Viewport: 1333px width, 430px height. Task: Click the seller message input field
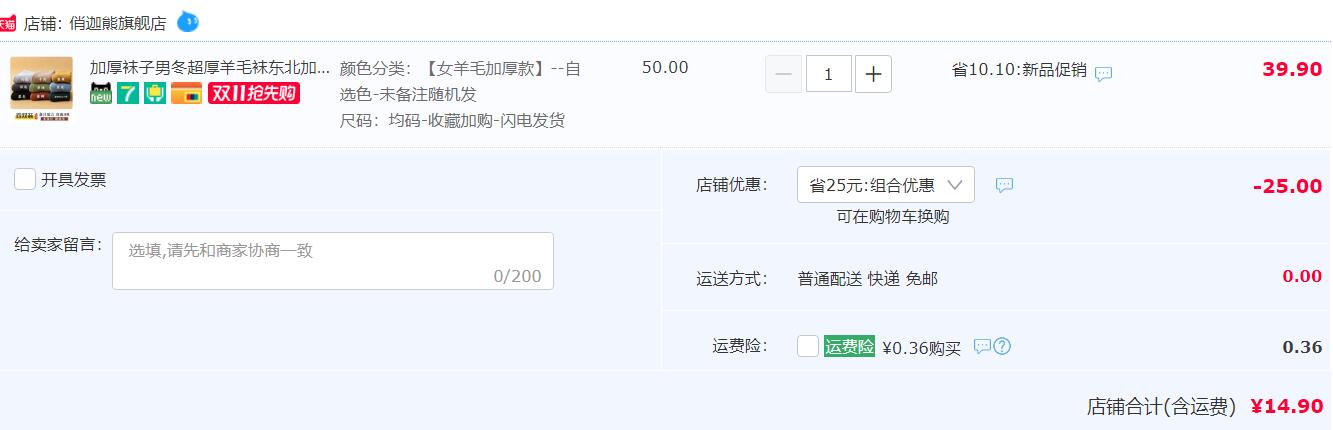point(332,261)
